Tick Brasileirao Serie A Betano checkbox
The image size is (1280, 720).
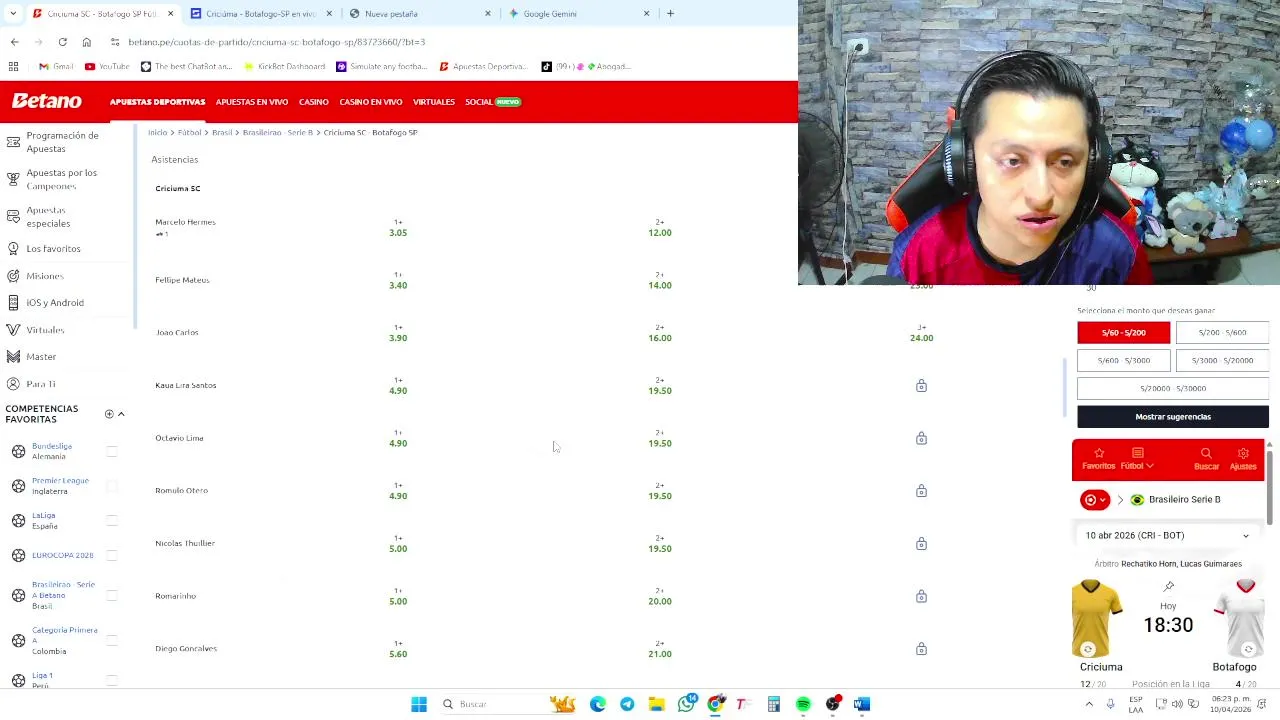112,595
